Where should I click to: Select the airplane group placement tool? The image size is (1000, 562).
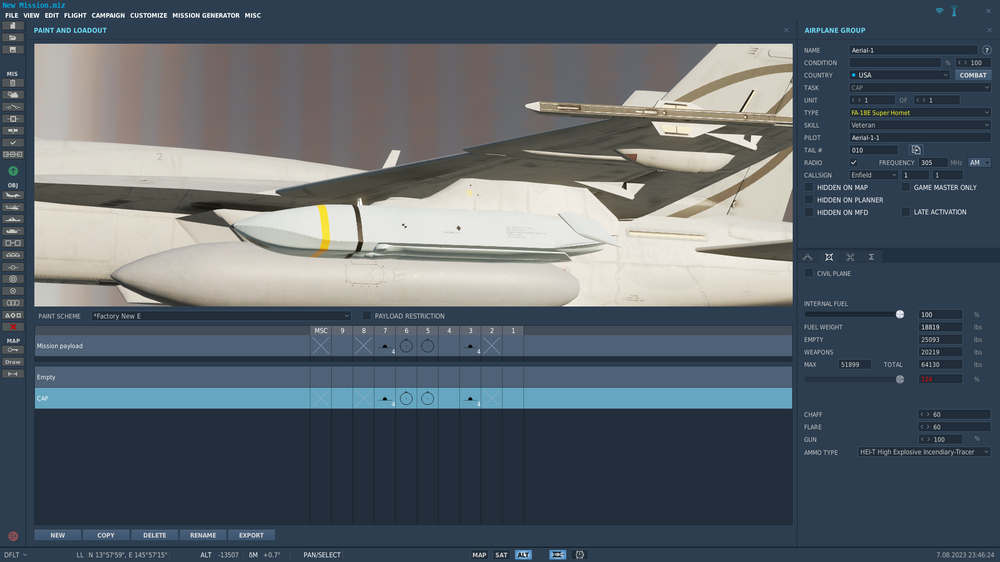pos(12,195)
